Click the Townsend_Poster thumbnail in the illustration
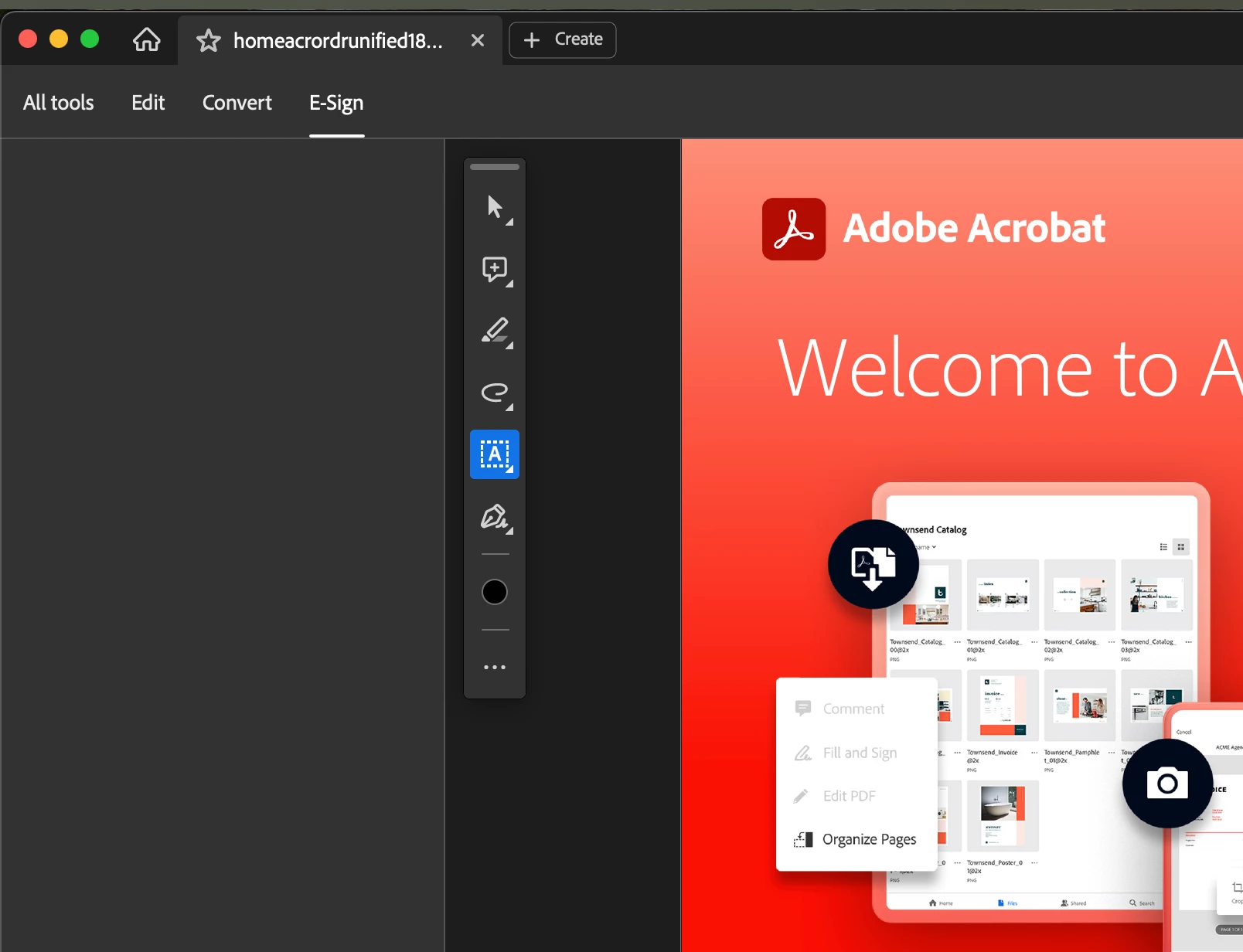Viewport: 1243px width, 952px height. point(1003,816)
